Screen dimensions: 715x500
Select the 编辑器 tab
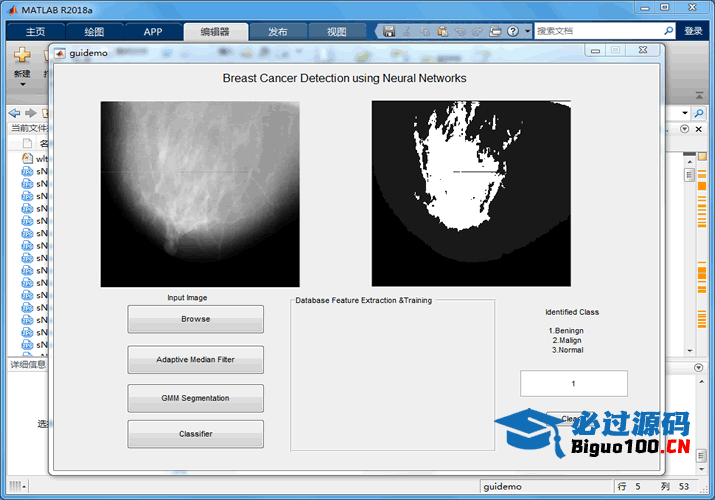pos(215,31)
